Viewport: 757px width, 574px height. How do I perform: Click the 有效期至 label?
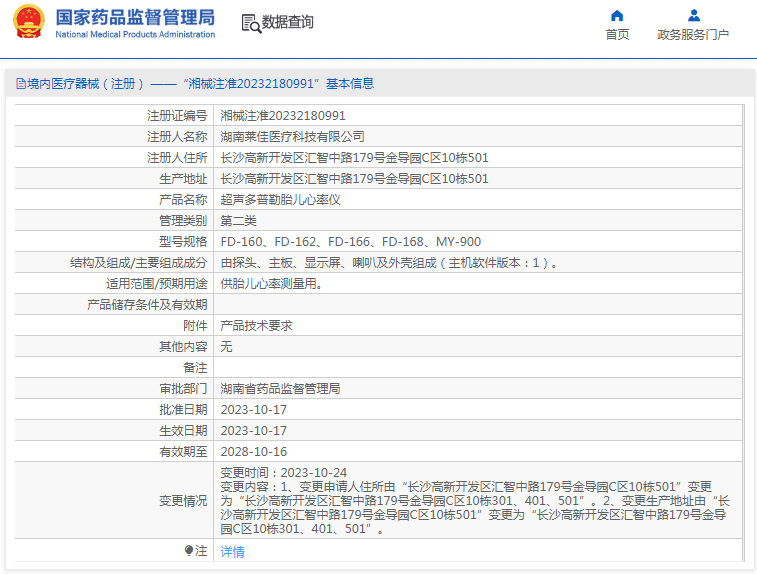[183, 452]
